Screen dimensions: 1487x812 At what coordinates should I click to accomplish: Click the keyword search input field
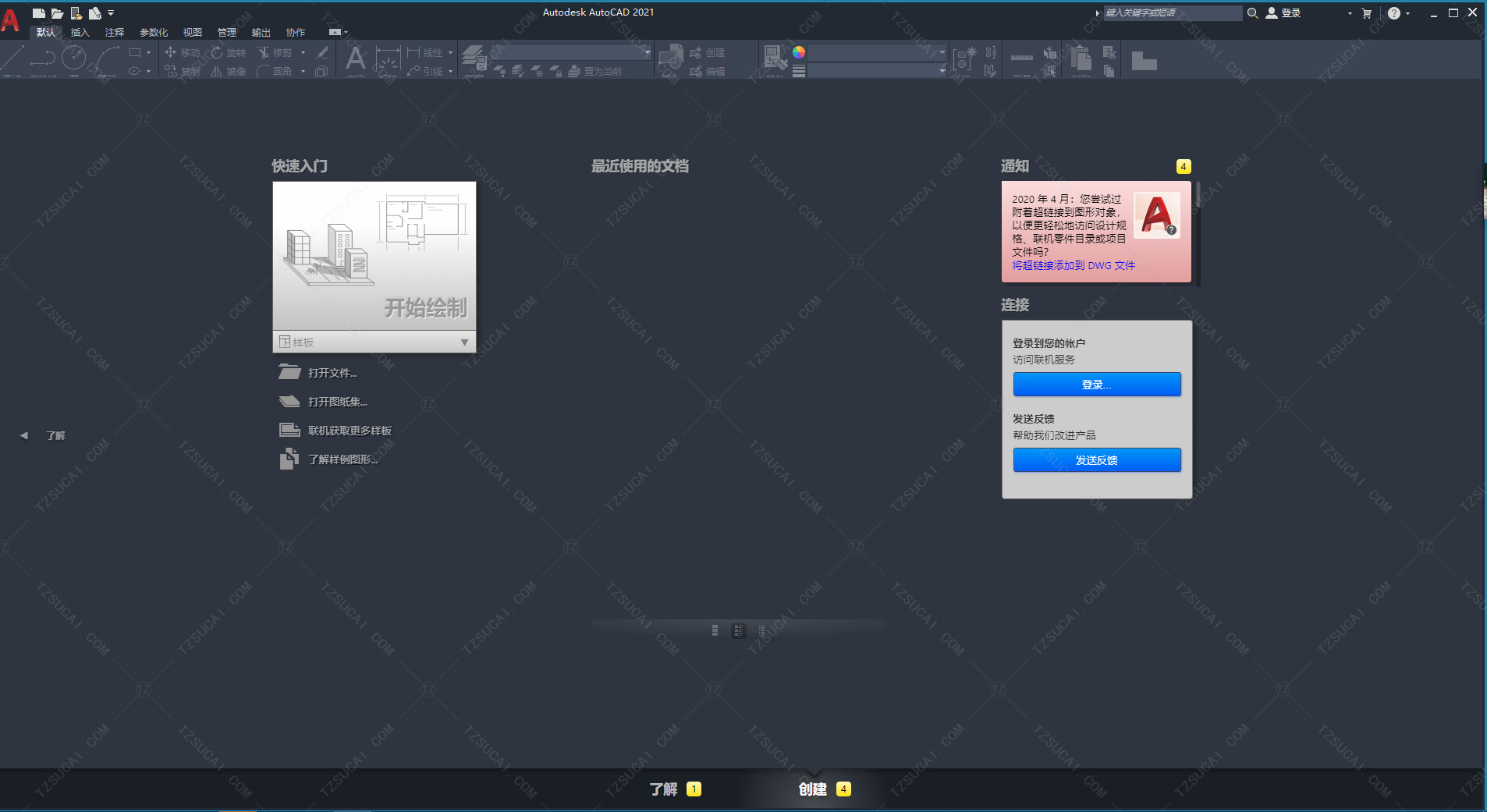click(1173, 12)
